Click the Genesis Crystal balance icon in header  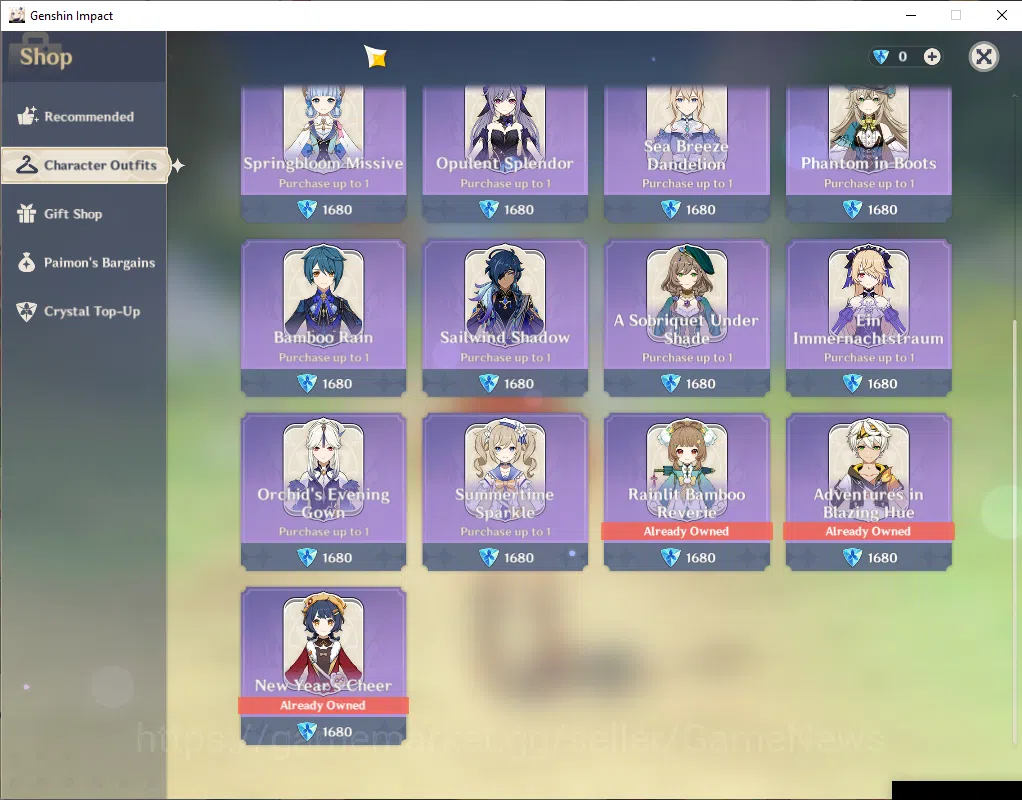point(881,57)
